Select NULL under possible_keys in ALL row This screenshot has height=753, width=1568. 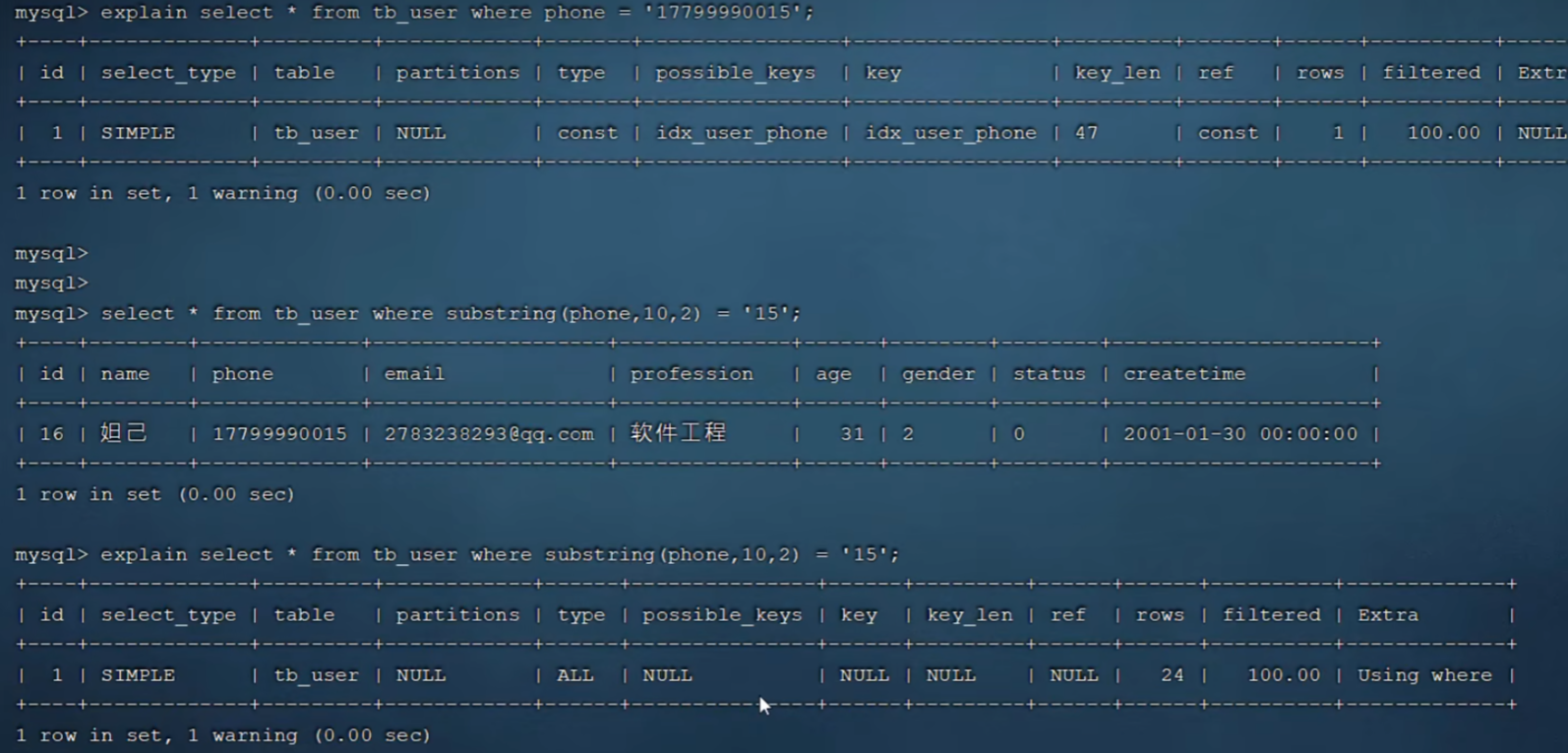coord(667,675)
